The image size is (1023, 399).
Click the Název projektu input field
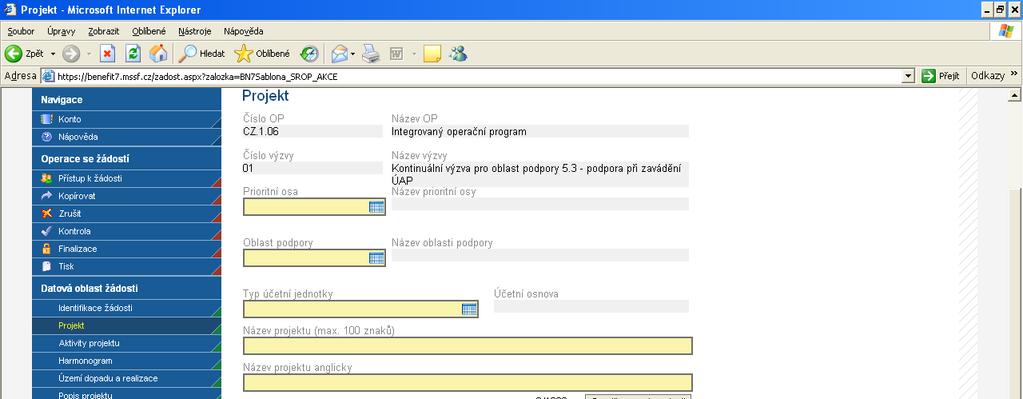(467, 346)
